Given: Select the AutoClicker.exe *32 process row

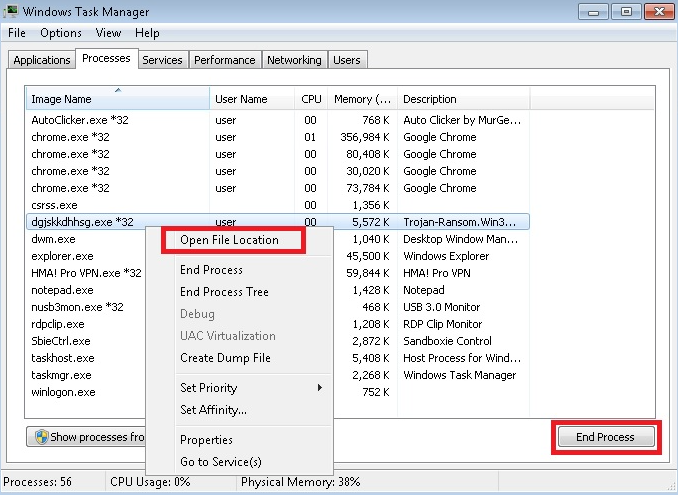Looking at the screenshot, I should pyautogui.click(x=80, y=120).
